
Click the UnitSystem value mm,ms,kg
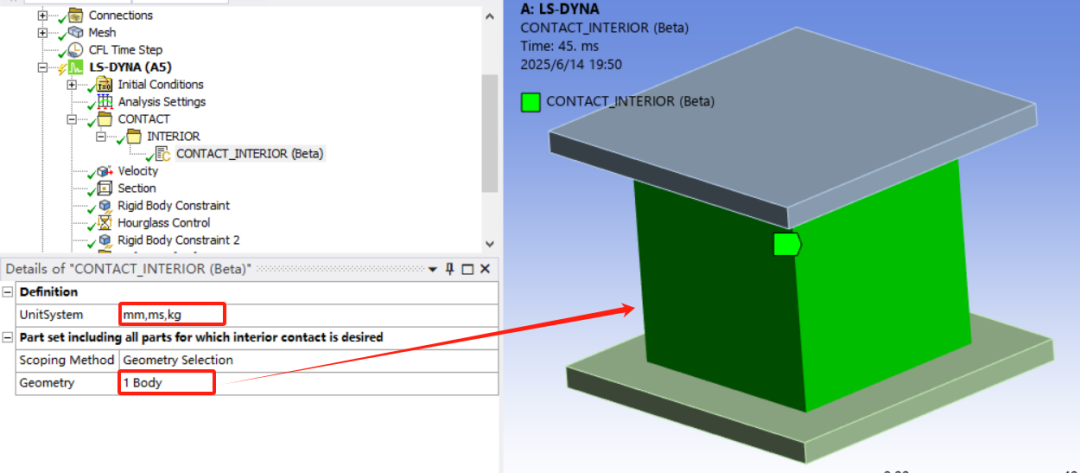[x=308, y=315]
